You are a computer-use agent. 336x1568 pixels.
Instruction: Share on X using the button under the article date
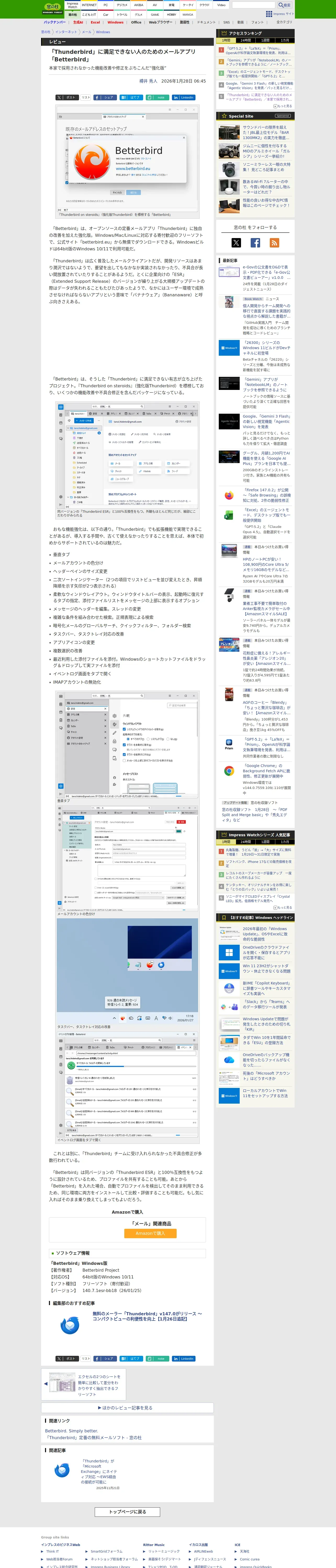pyautogui.click(x=66, y=97)
